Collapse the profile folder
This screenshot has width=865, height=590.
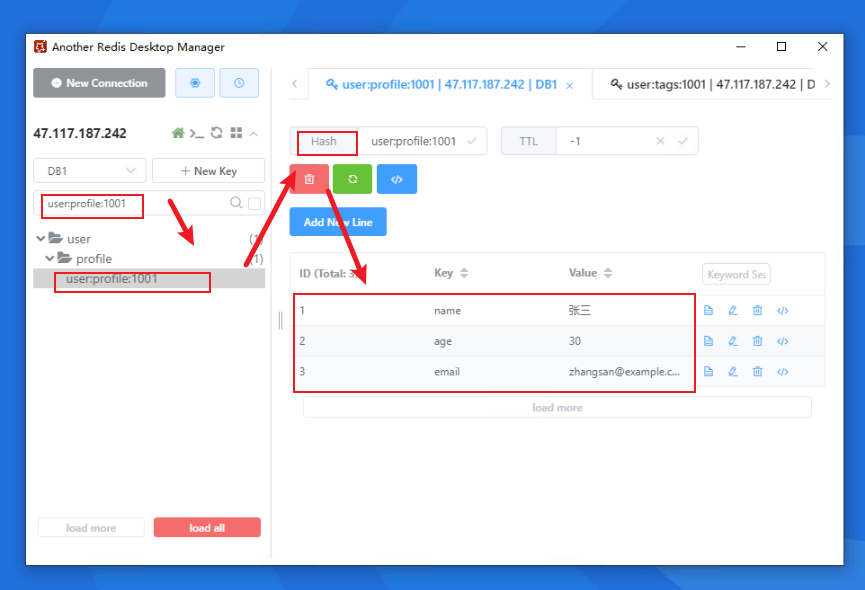tap(50, 259)
